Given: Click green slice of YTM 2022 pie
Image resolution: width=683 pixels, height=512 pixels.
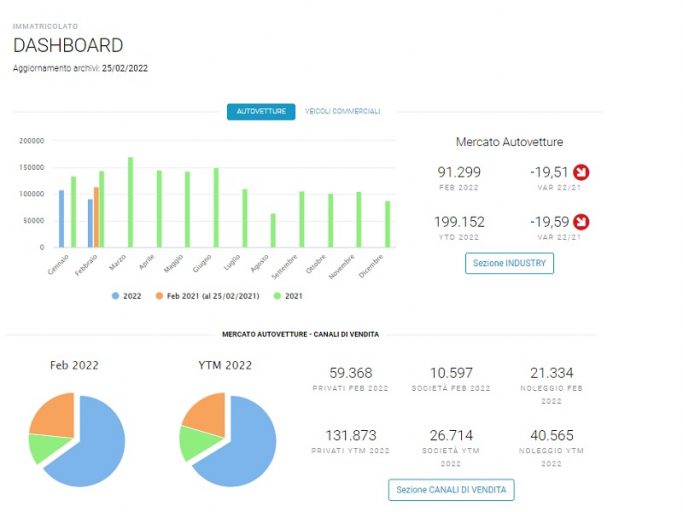Looking at the screenshot, I should (196, 441).
